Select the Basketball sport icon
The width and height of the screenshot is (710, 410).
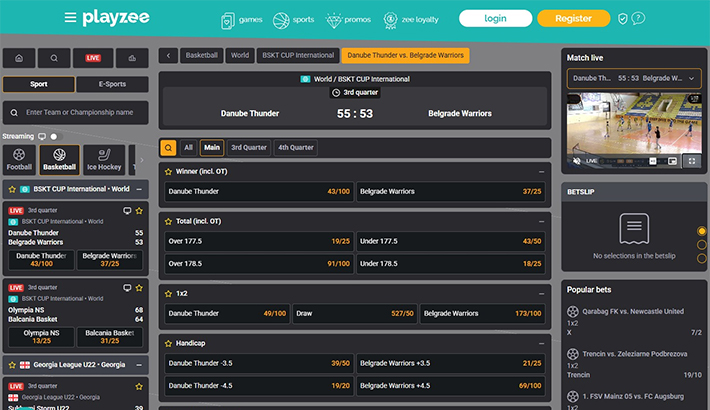[x=59, y=159]
